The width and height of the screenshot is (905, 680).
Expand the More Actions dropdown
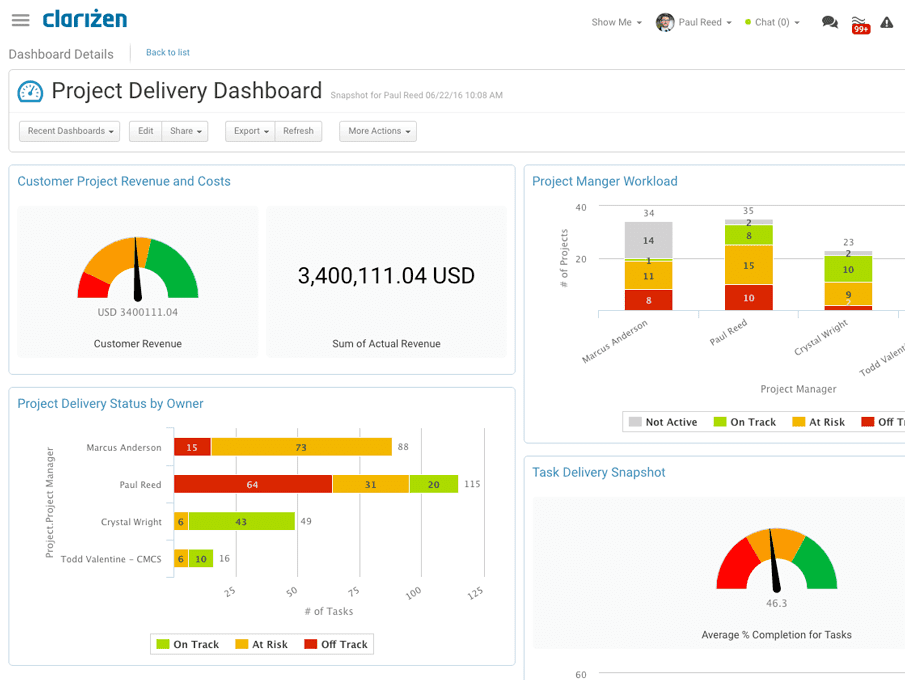point(377,131)
